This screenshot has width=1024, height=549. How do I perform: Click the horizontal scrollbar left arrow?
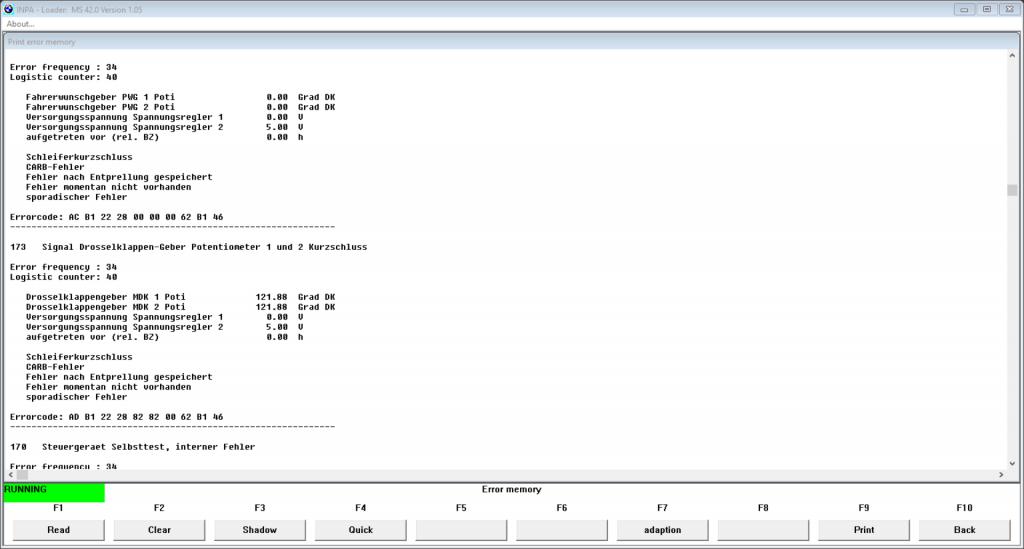(11, 475)
